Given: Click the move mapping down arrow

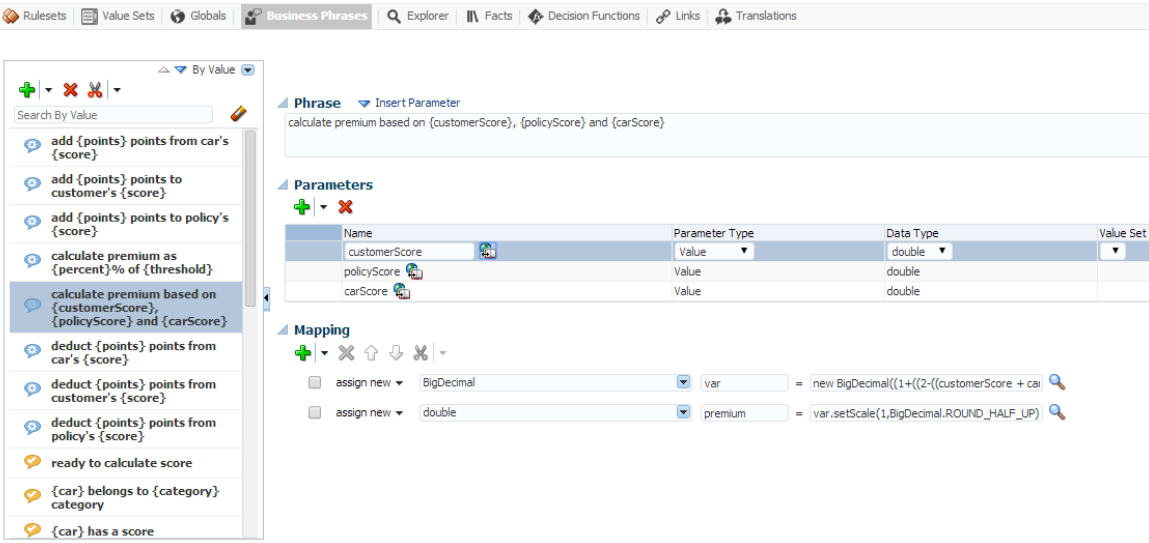Looking at the screenshot, I should coord(396,353).
